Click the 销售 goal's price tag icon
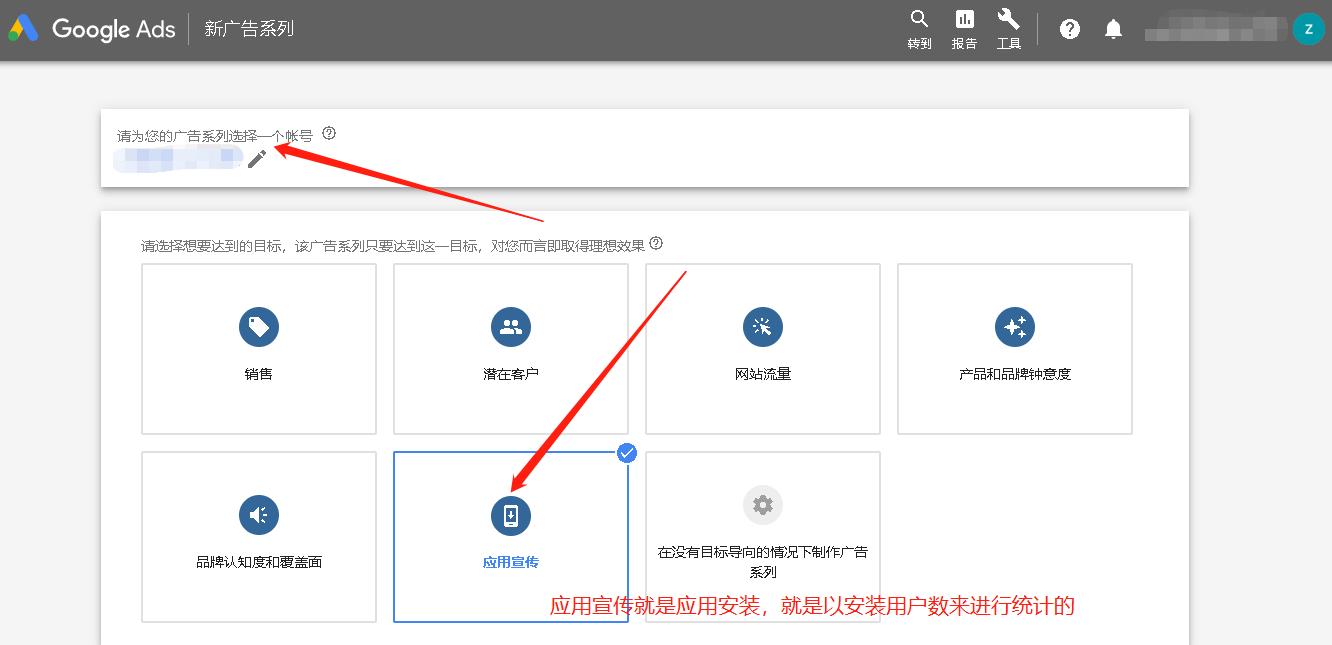 click(x=258, y=326)
